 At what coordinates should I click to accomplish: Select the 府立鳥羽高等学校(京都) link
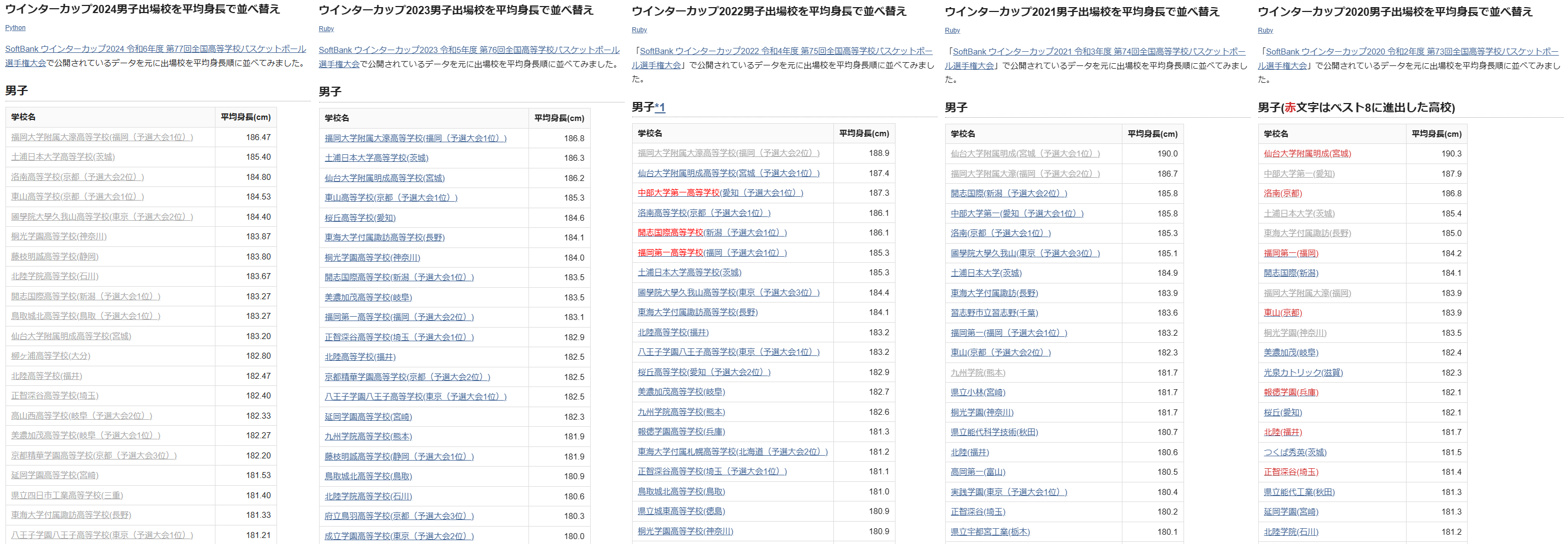coord(399,517)
